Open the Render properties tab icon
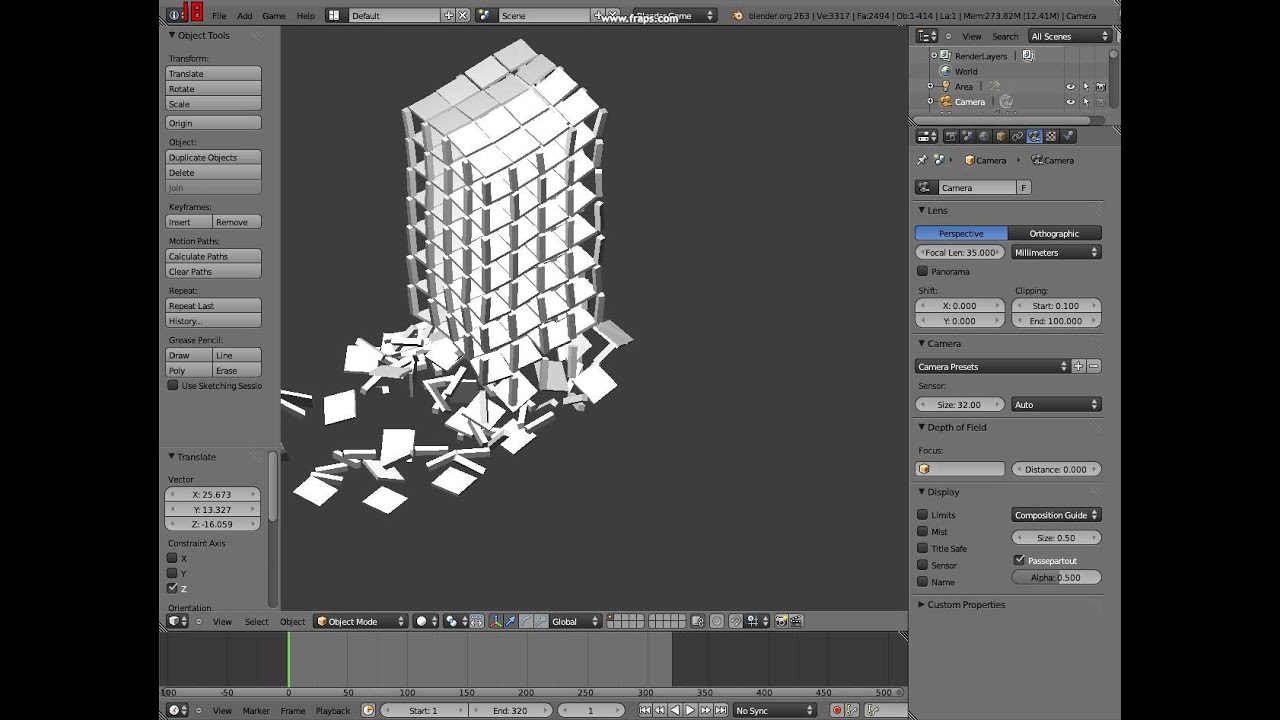The image size is (1280, 720). click(951, 136)
